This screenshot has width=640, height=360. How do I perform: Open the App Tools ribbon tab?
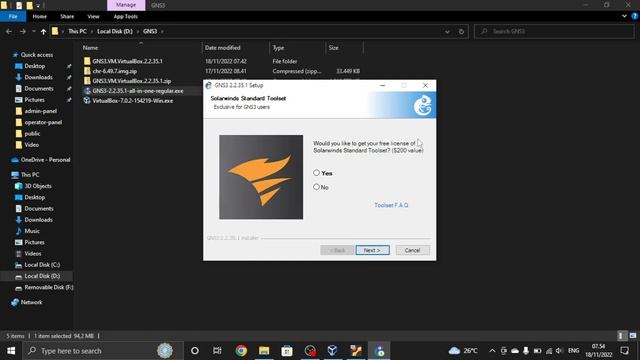coord(125,16)
